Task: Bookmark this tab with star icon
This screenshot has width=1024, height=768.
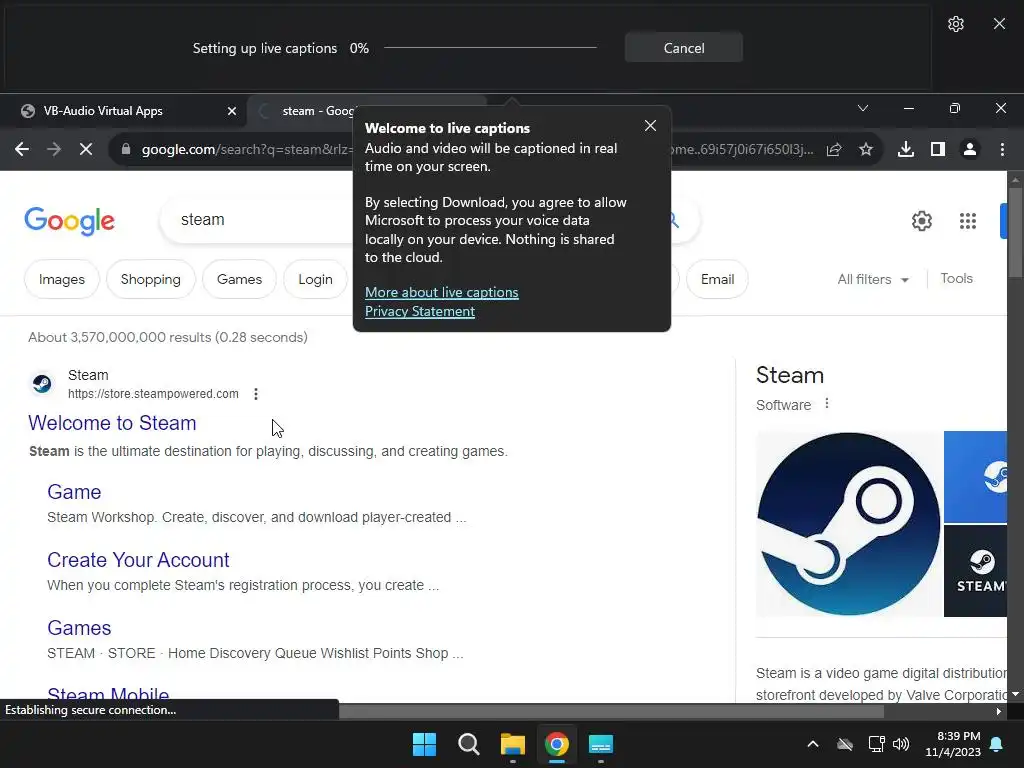Action: (x=866, y=150)
